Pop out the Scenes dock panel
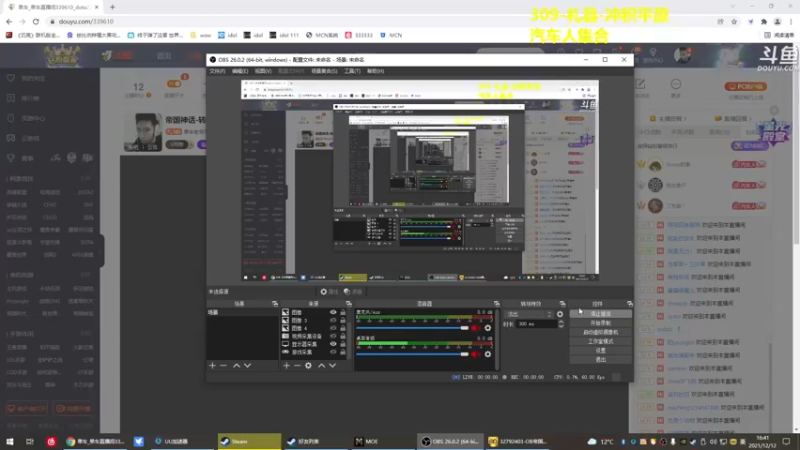The height and width of the screenshot is (450, 800). pyautogui.click(x=274, y=304)
